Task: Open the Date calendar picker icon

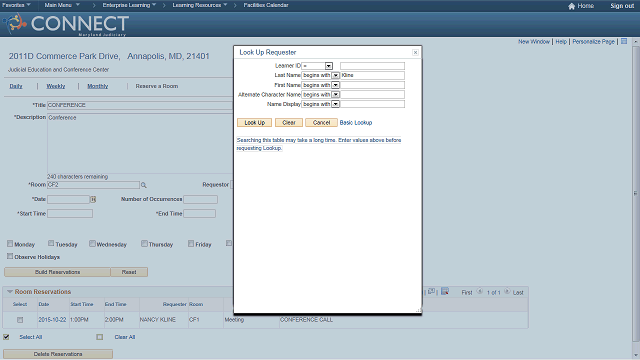Action: (93, 199)
